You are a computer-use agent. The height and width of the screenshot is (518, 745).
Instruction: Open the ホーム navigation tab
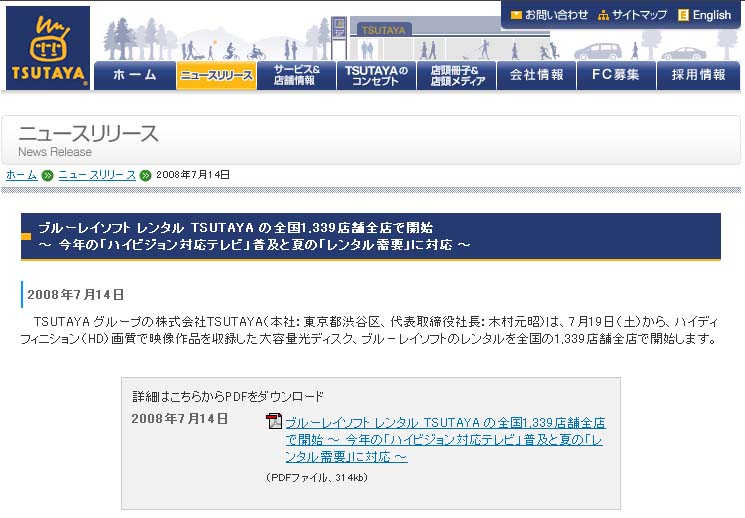(x=135, y=75)
